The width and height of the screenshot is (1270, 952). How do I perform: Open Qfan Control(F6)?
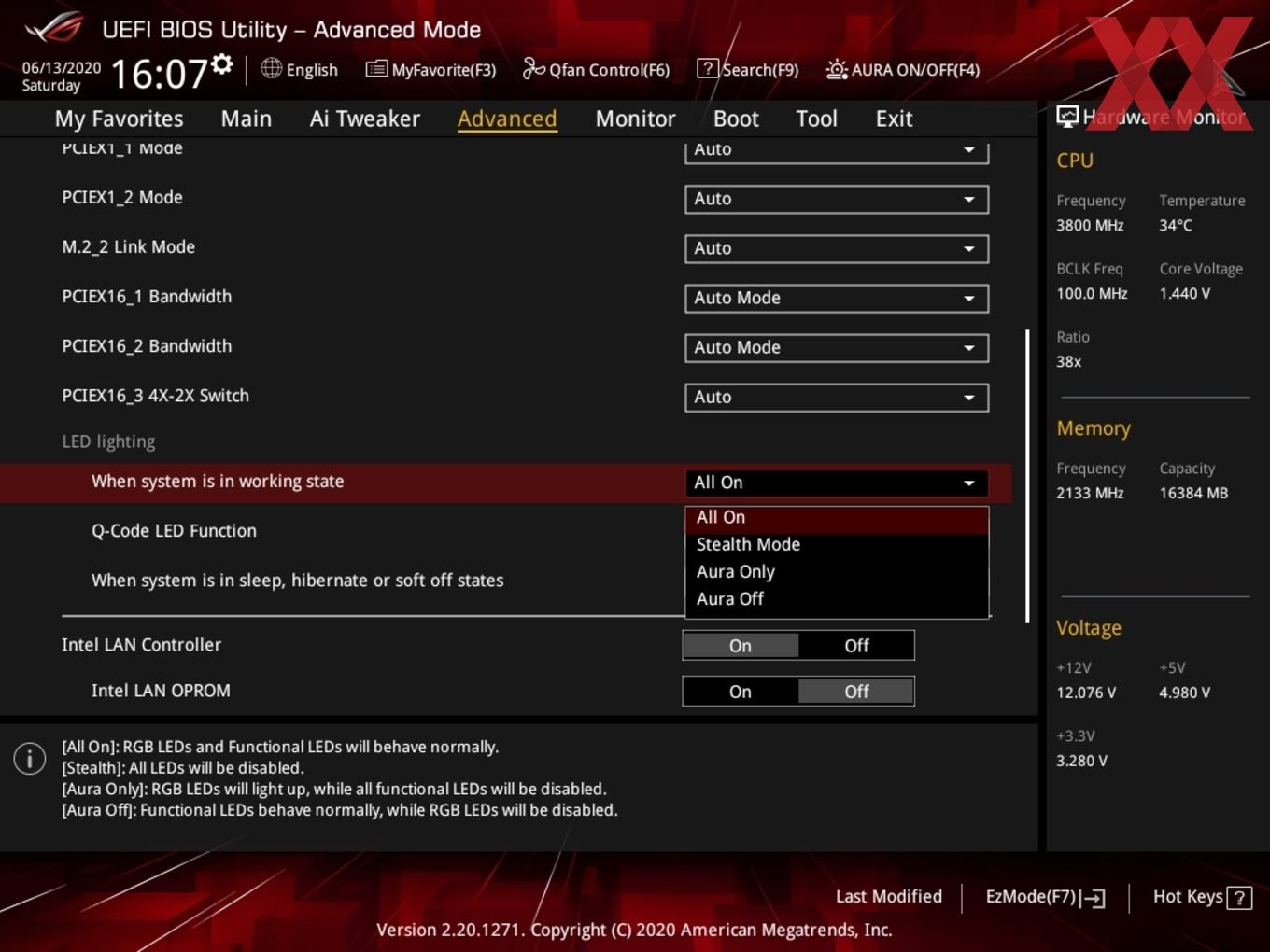click(x=597, y=69)
